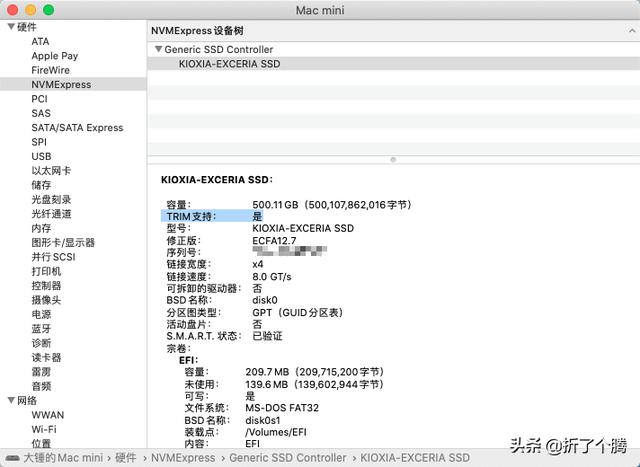Screen dimensions: 640x467
Task: Open 音频 audio category
Action: pos(41,386)
